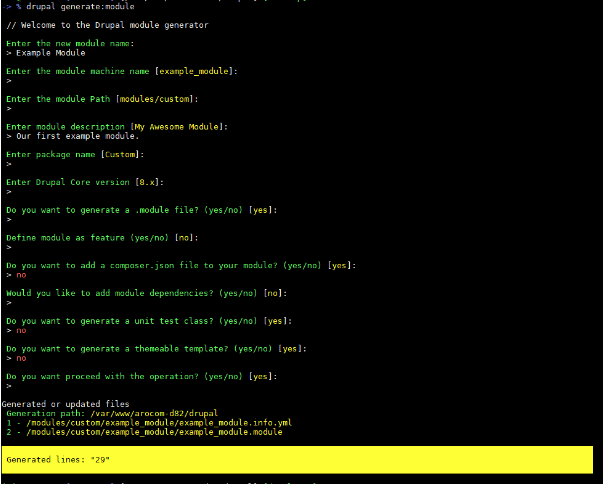
Task: Click the yellow 'Generated lines' banner
Action: click(x=300, y=460)
